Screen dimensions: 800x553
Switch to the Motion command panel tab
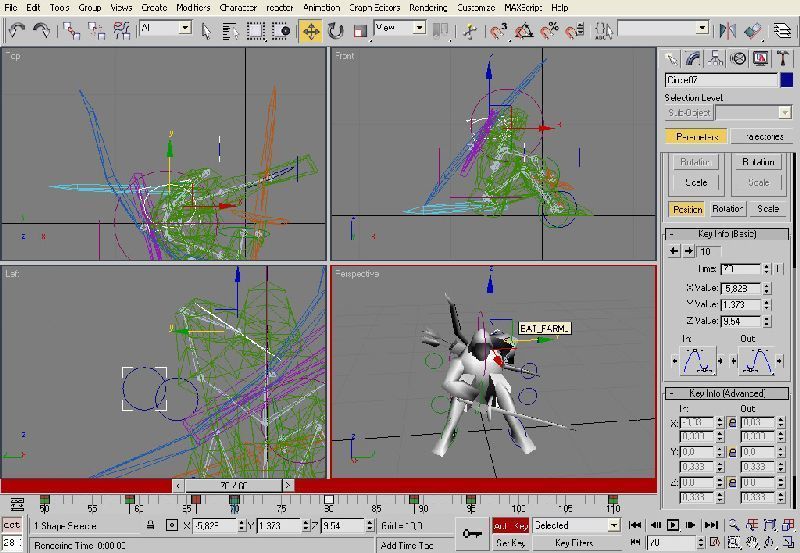pos(738,59)
